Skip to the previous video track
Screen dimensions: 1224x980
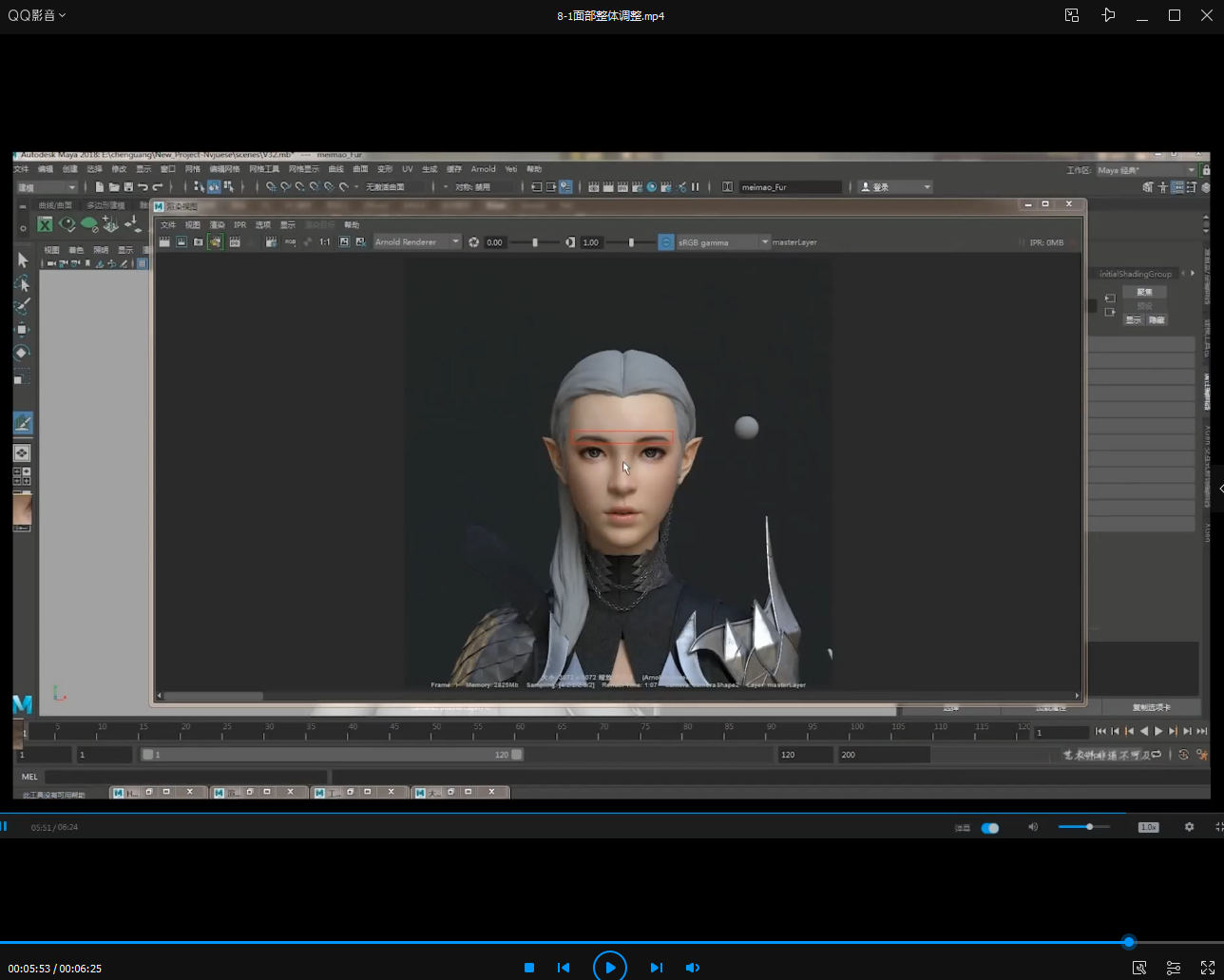564,968
